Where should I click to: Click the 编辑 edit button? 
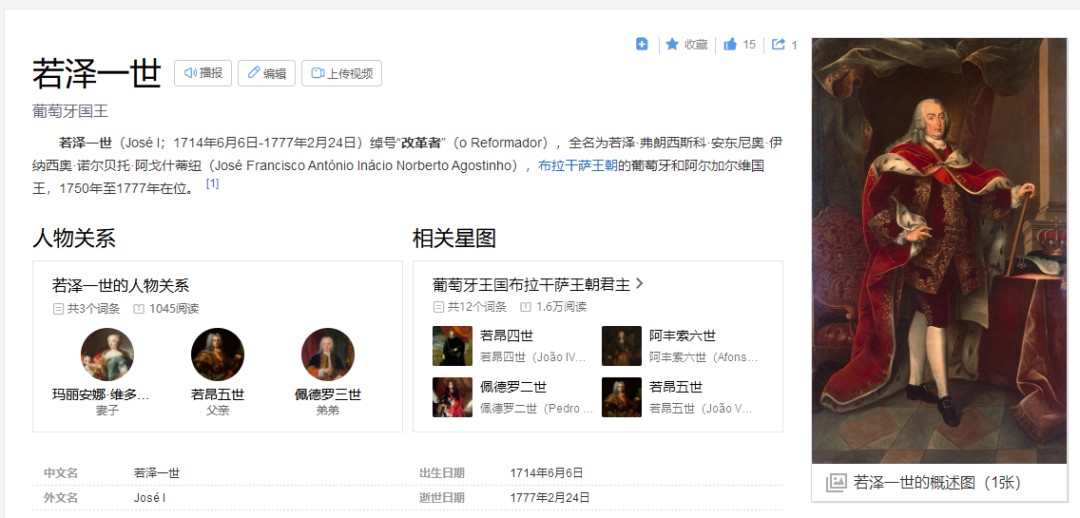point(267,73)
